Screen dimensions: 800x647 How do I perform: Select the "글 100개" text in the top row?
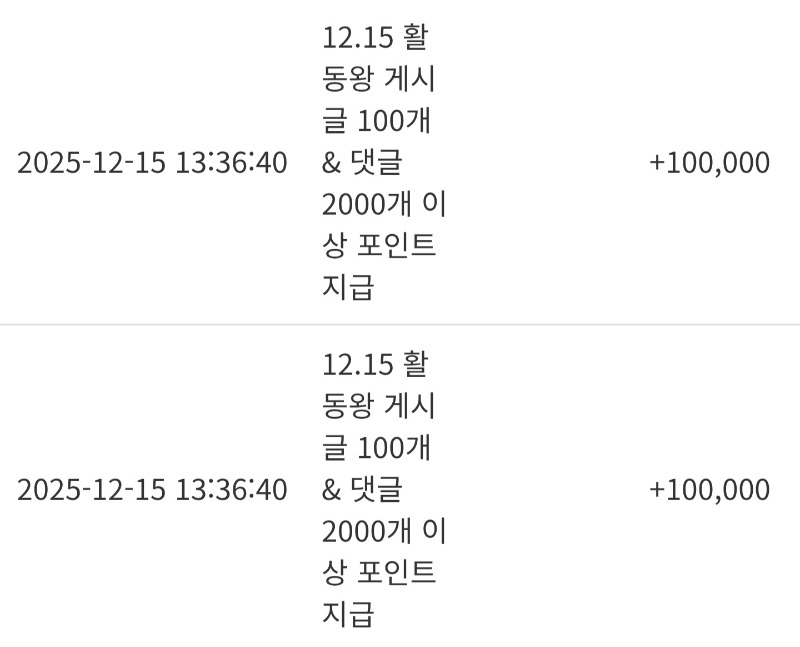[x=376, y=121]
